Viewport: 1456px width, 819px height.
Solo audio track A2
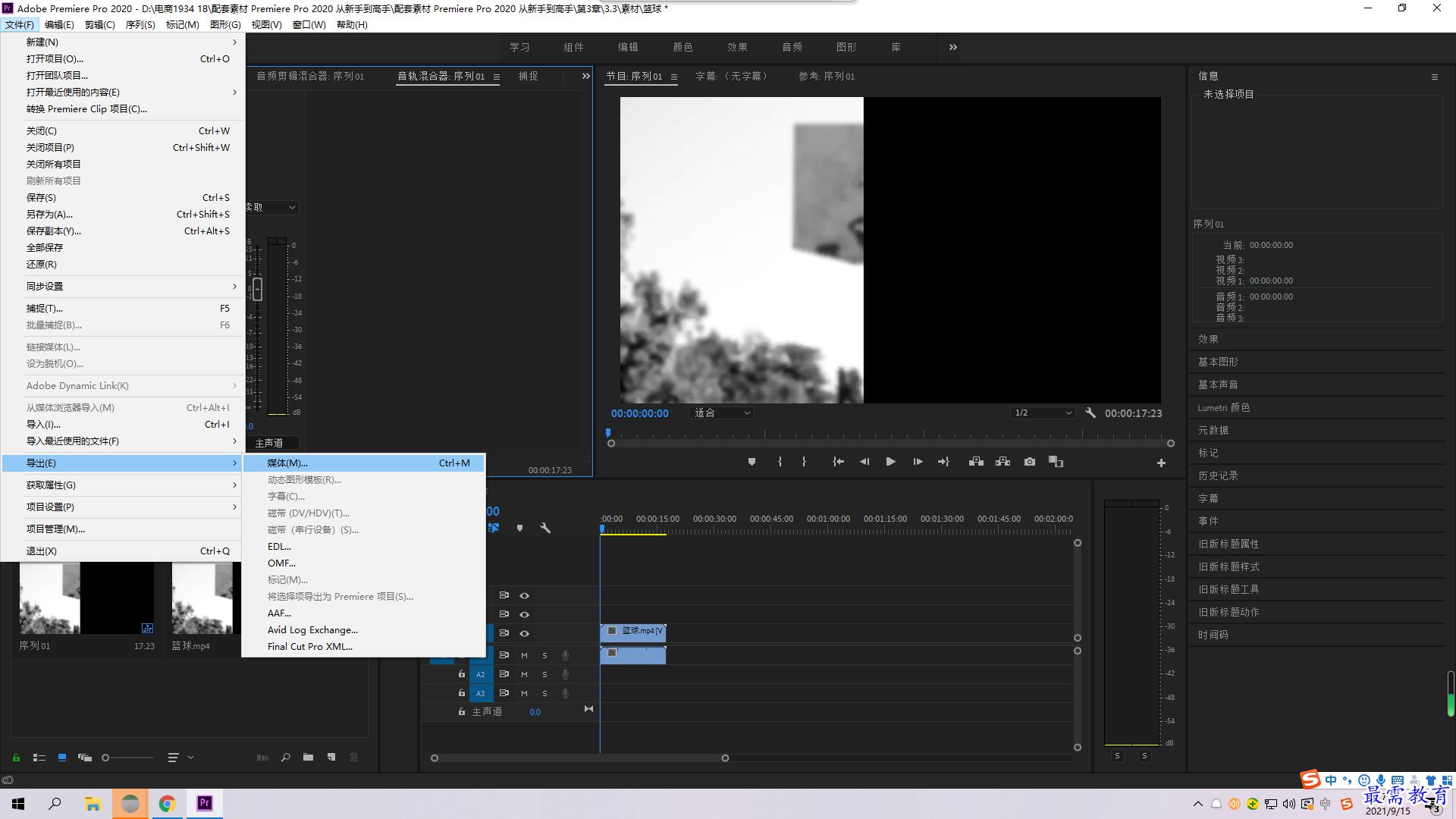pyautogui.click(x=544, y=674)
